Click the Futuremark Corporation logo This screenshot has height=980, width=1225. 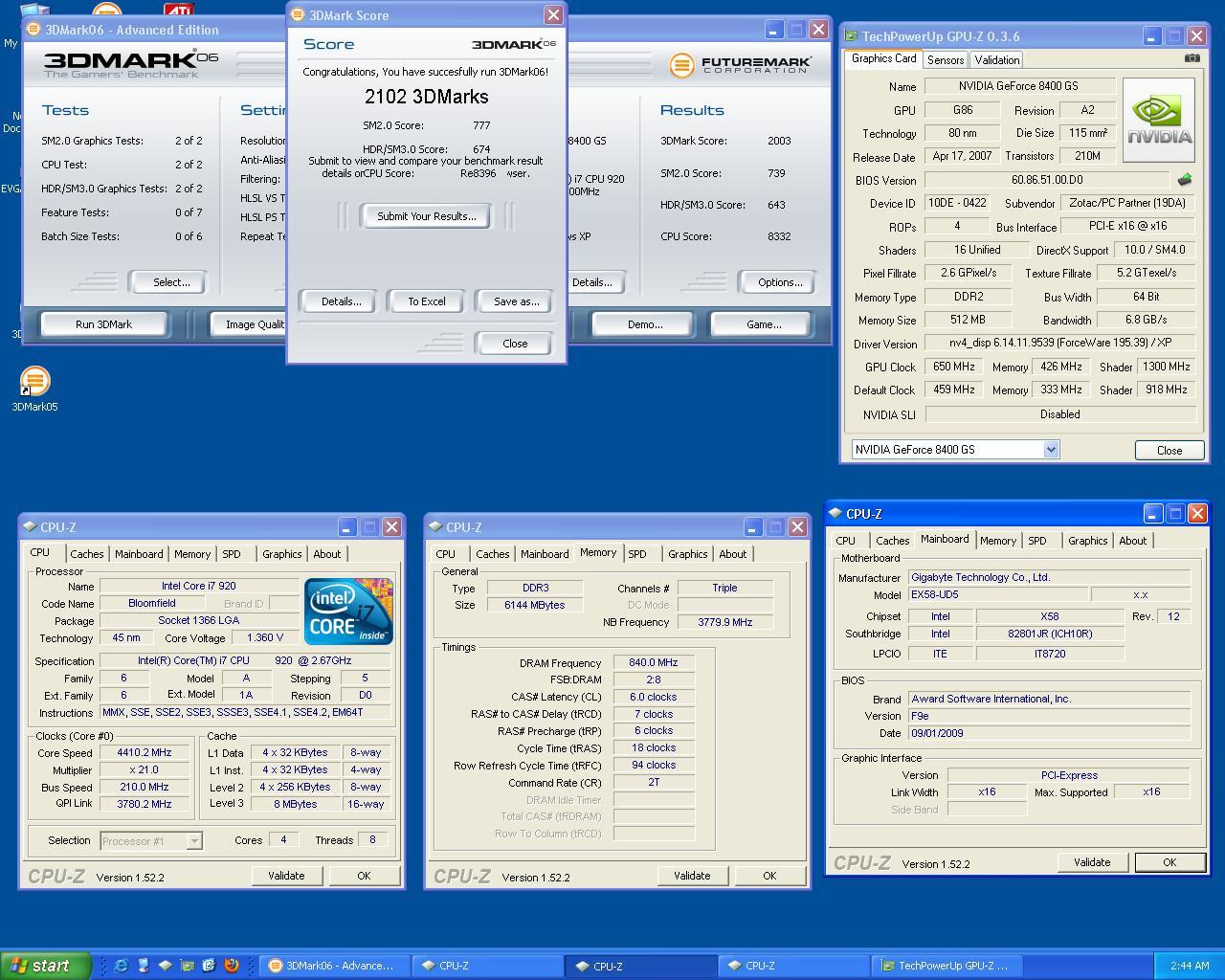click(741, 65)
